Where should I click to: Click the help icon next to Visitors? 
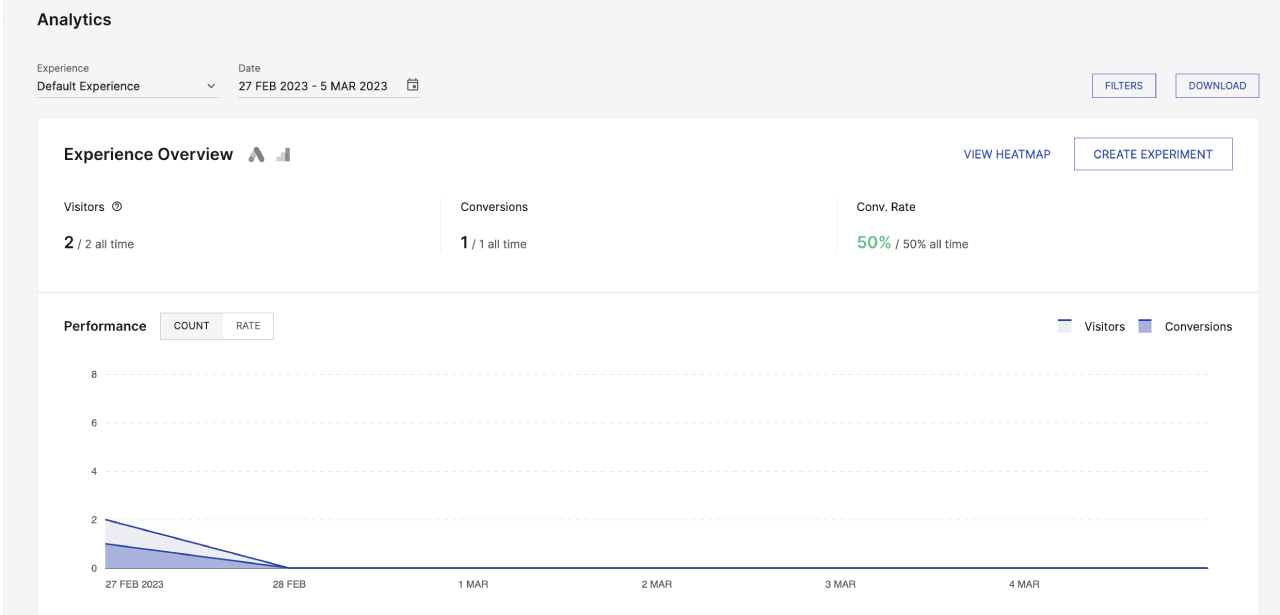pyautogui.click(x=117, y=207)
